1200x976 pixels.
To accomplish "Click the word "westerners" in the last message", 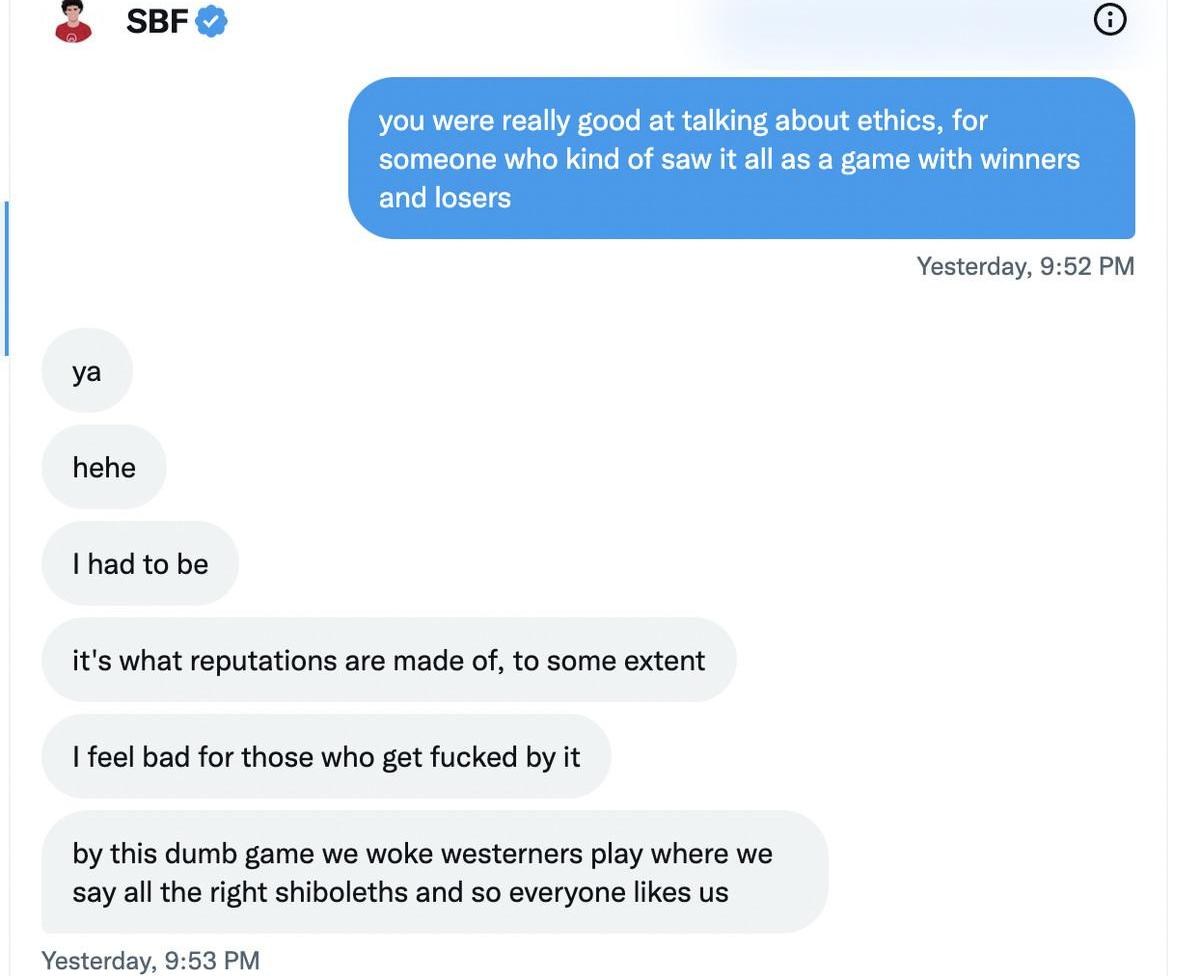I will coord(511,854).
